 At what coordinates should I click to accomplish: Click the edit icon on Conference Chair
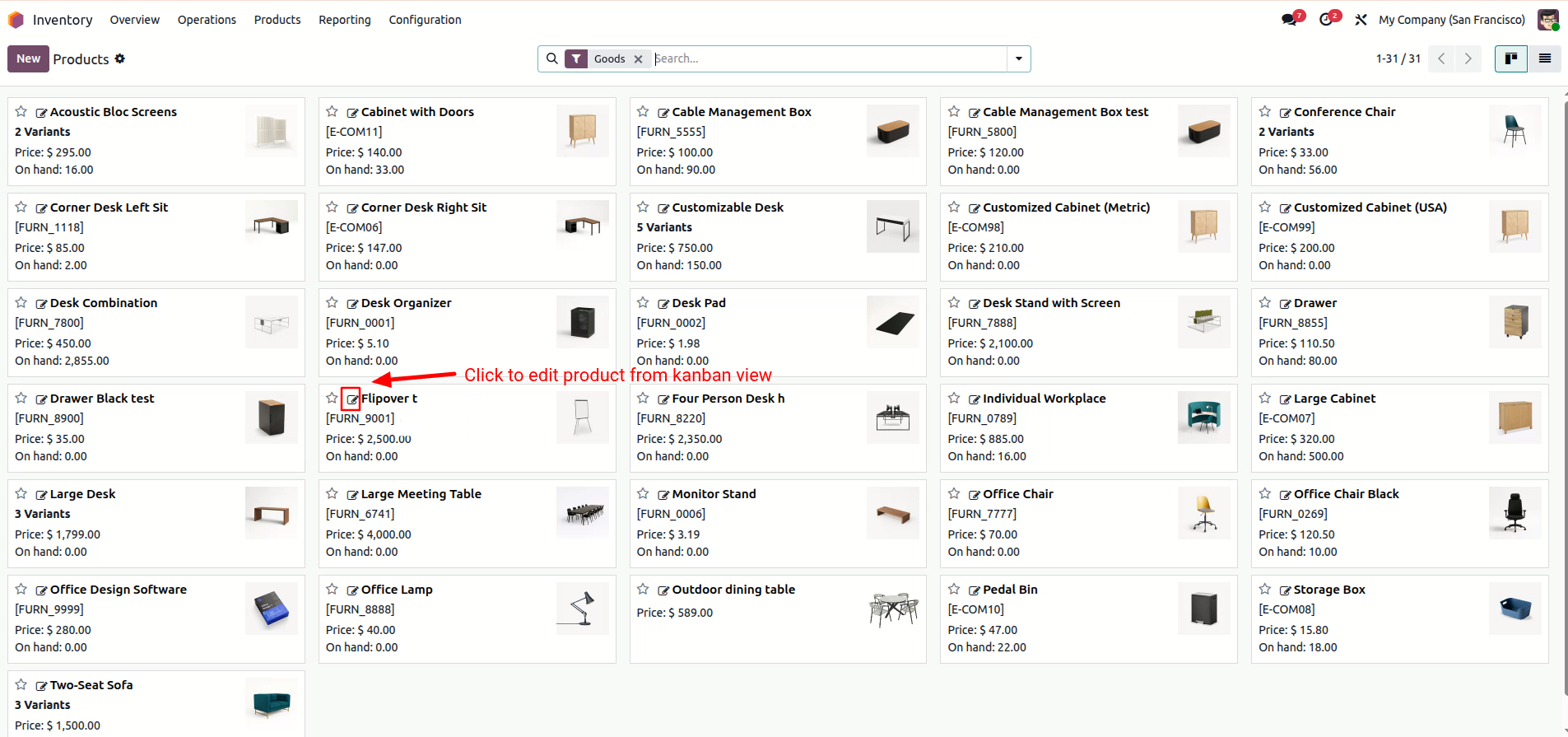tap(1285, 113)
